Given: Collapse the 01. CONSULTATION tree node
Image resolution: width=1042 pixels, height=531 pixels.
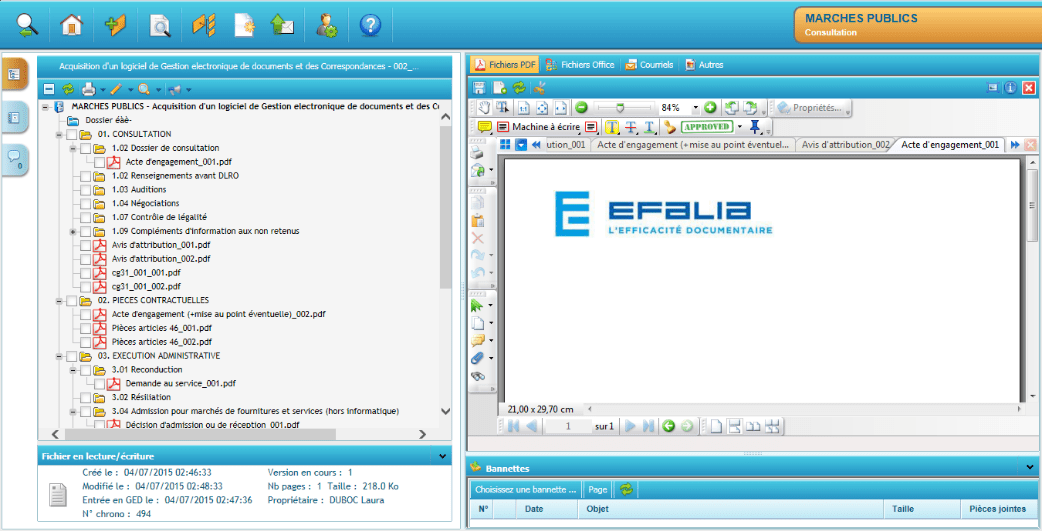Looking at the screenshot, I should [59, 134].
